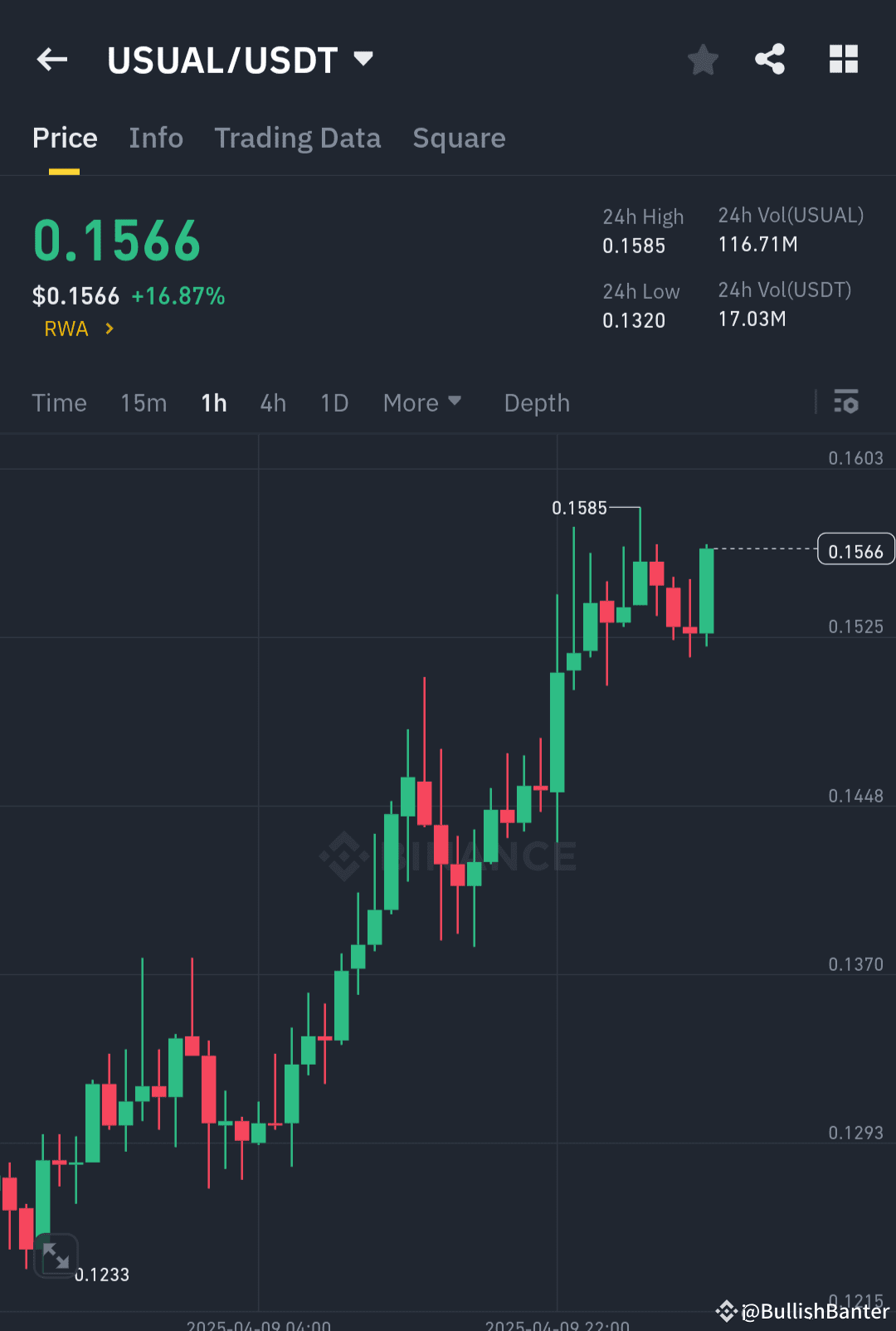
Task: Open the share options icon
Action: pos(770,59)
